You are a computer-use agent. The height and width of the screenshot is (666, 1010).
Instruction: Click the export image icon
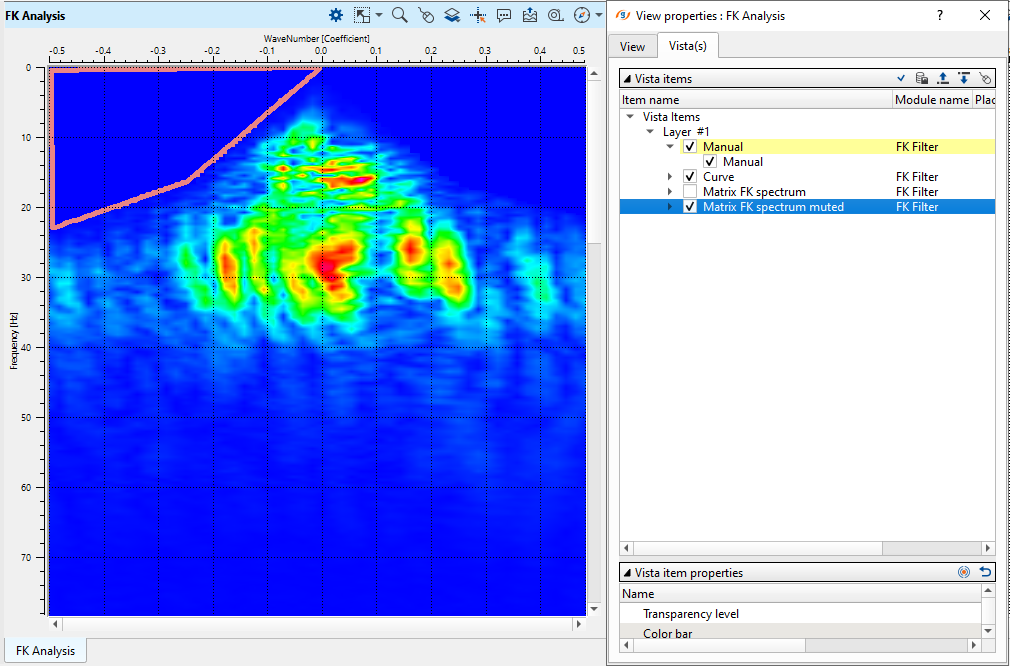pos(530,15)
